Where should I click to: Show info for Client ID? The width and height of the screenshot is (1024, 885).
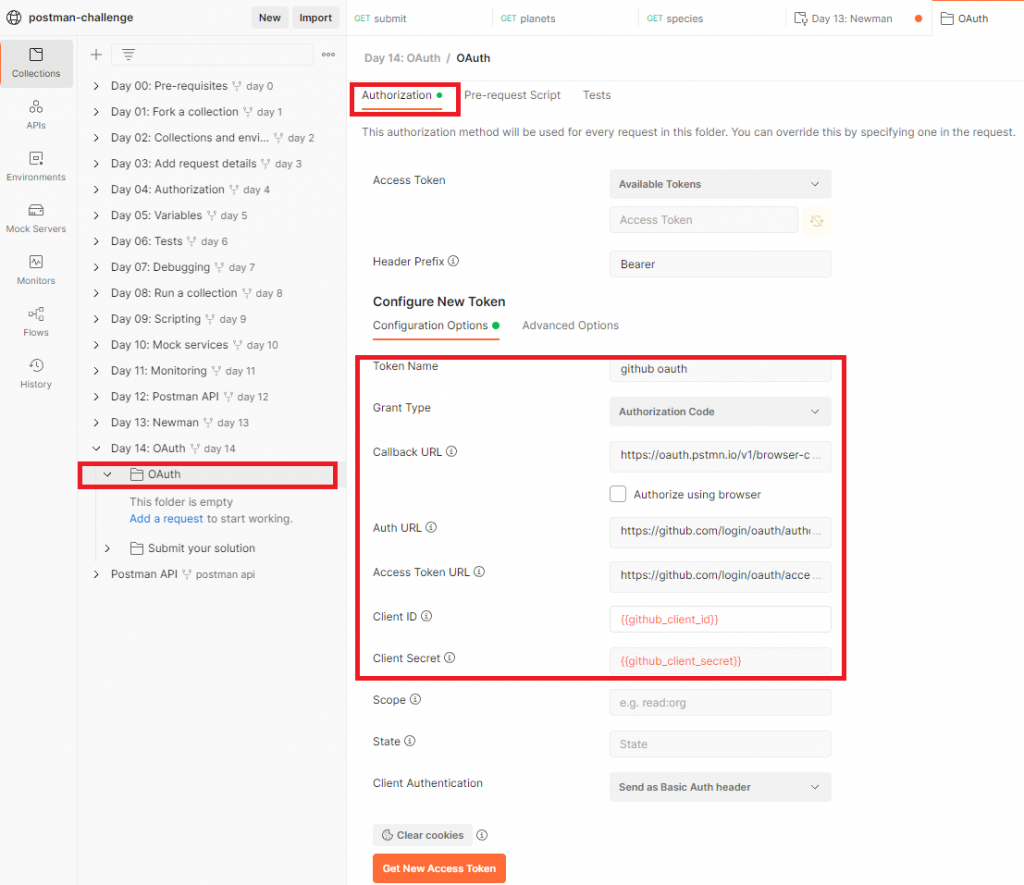pos(426,617)
